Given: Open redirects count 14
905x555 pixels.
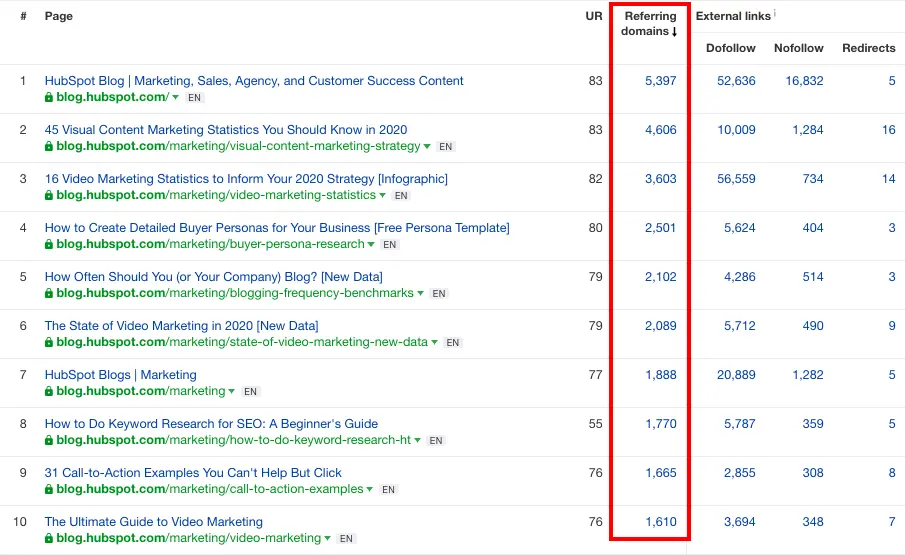Looking at the screenshot, I should (x=889, y=179).
